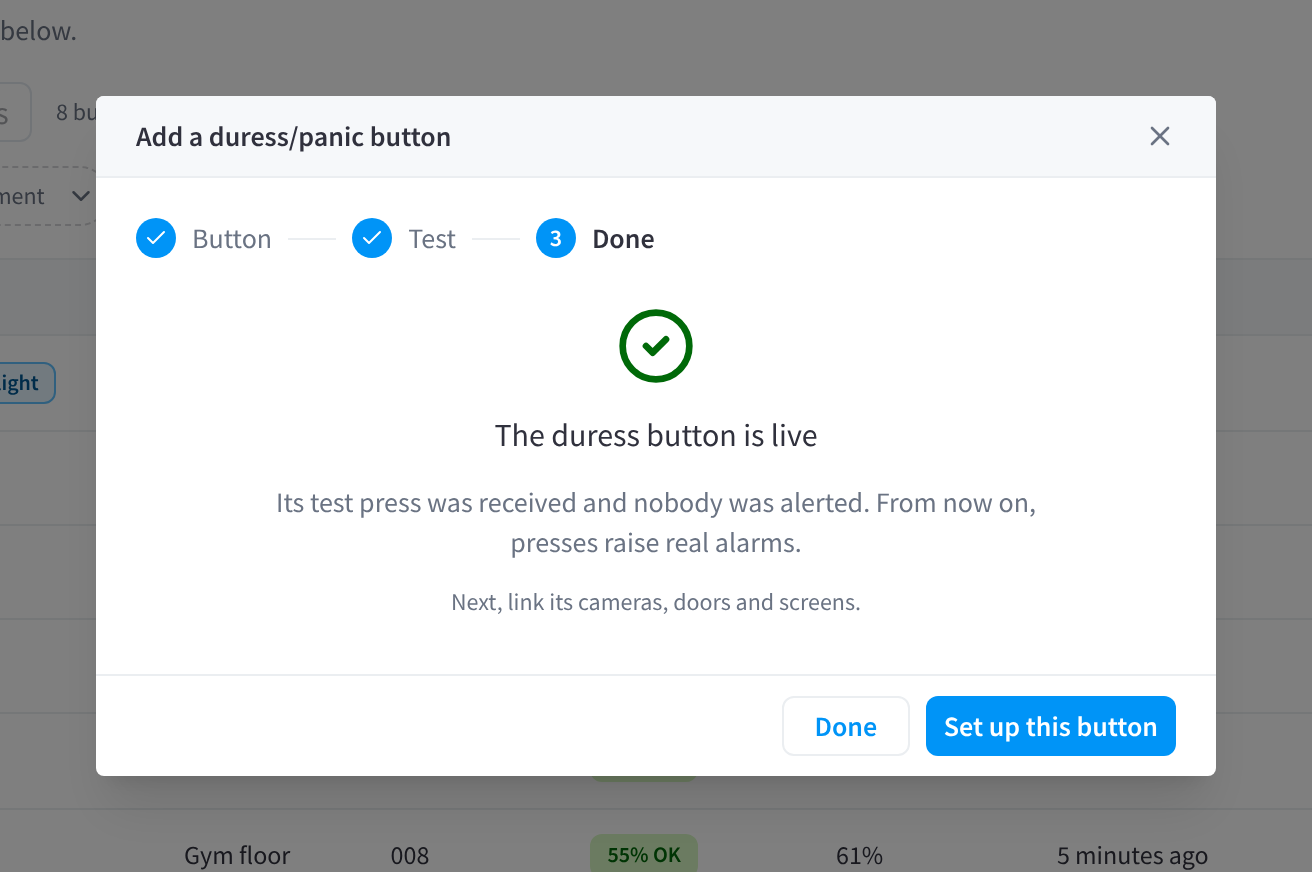Click Set up this button
This screenshot has height=872, width=1312.
point(1050,726)
